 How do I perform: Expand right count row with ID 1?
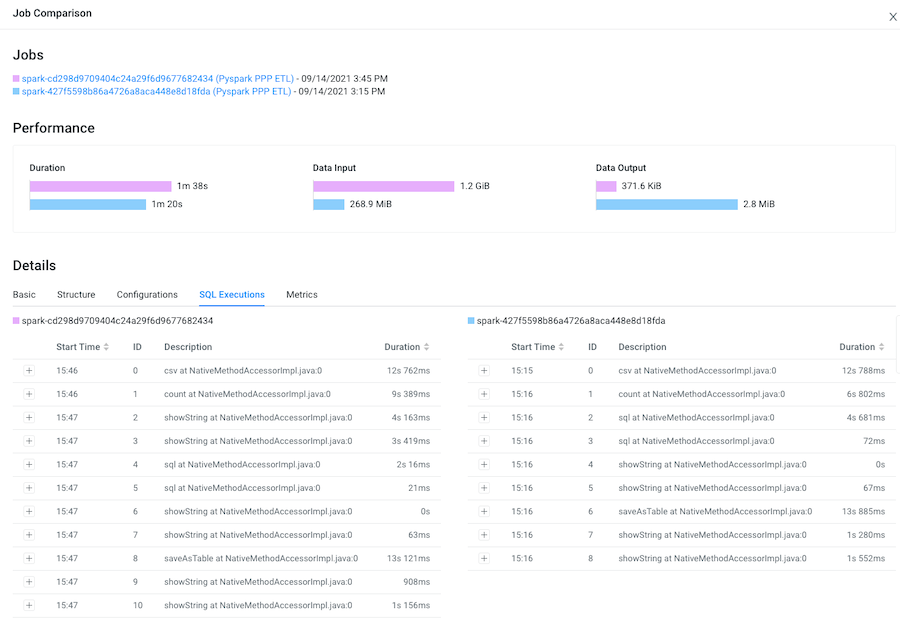click(x=484, y=394)
